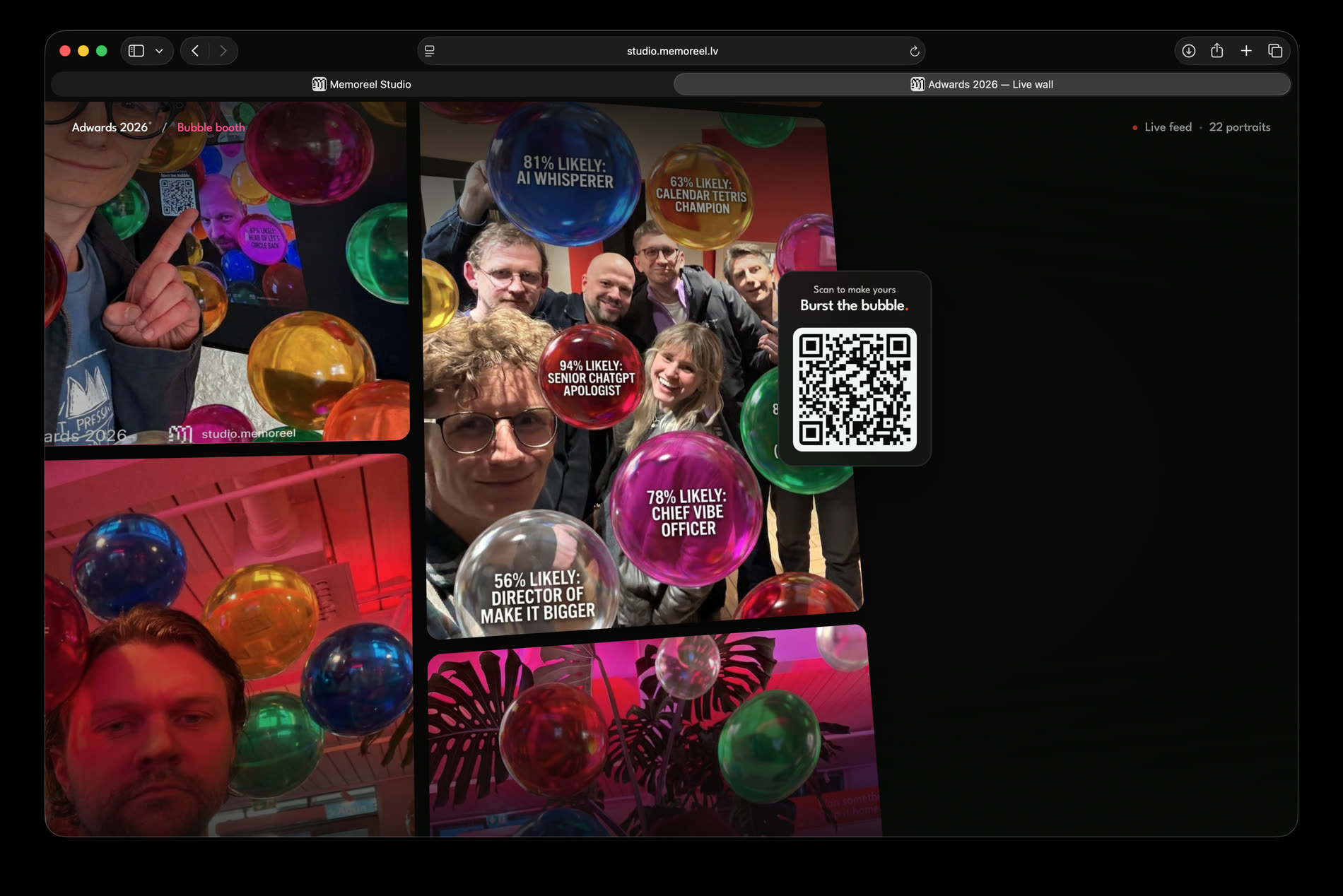The height and width of the screenshot is (896, 1343).
Task: Open the page settings icon in address bar
Action: (430, 51)
